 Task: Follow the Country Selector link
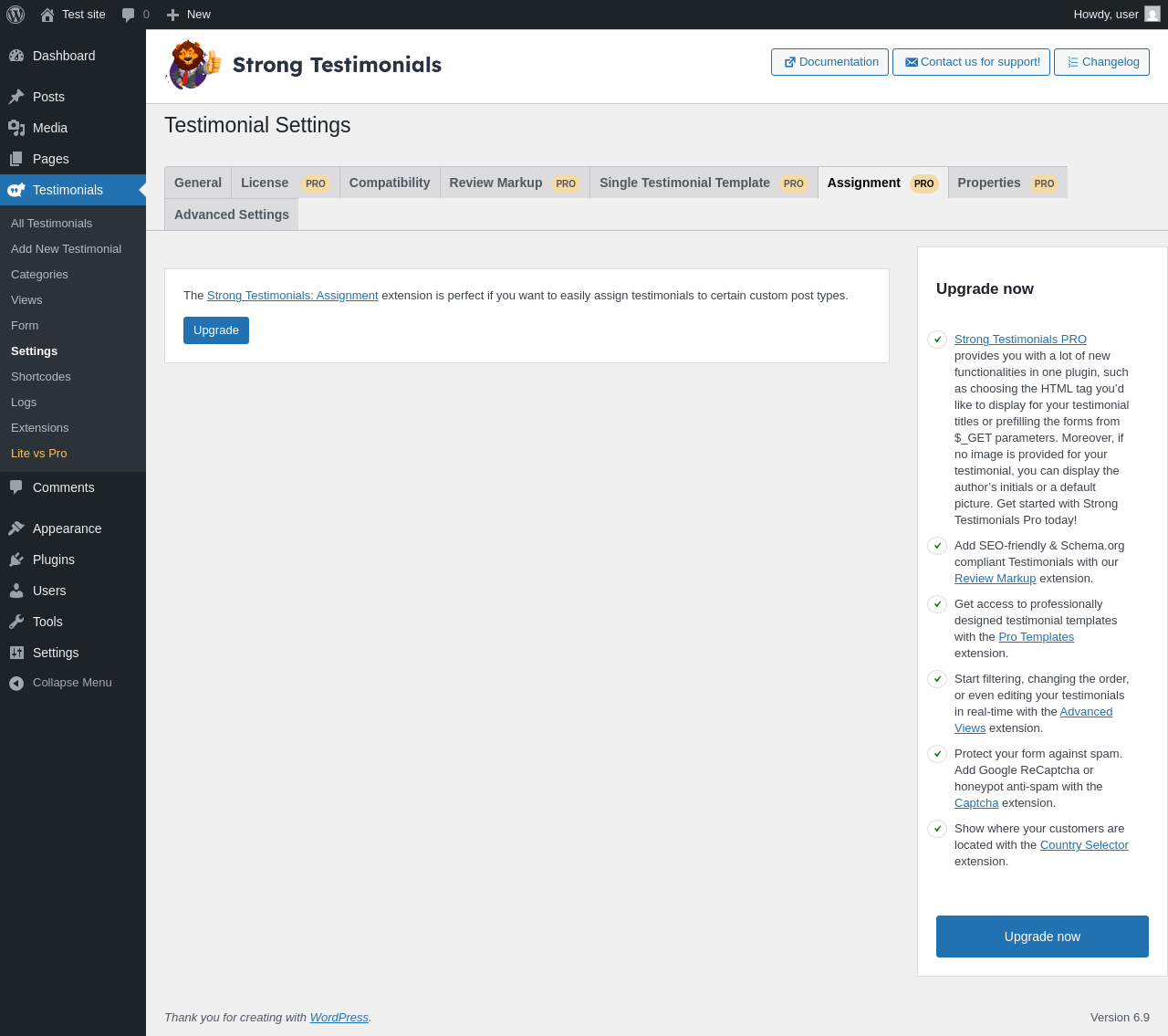click(x=1084, y=845)
